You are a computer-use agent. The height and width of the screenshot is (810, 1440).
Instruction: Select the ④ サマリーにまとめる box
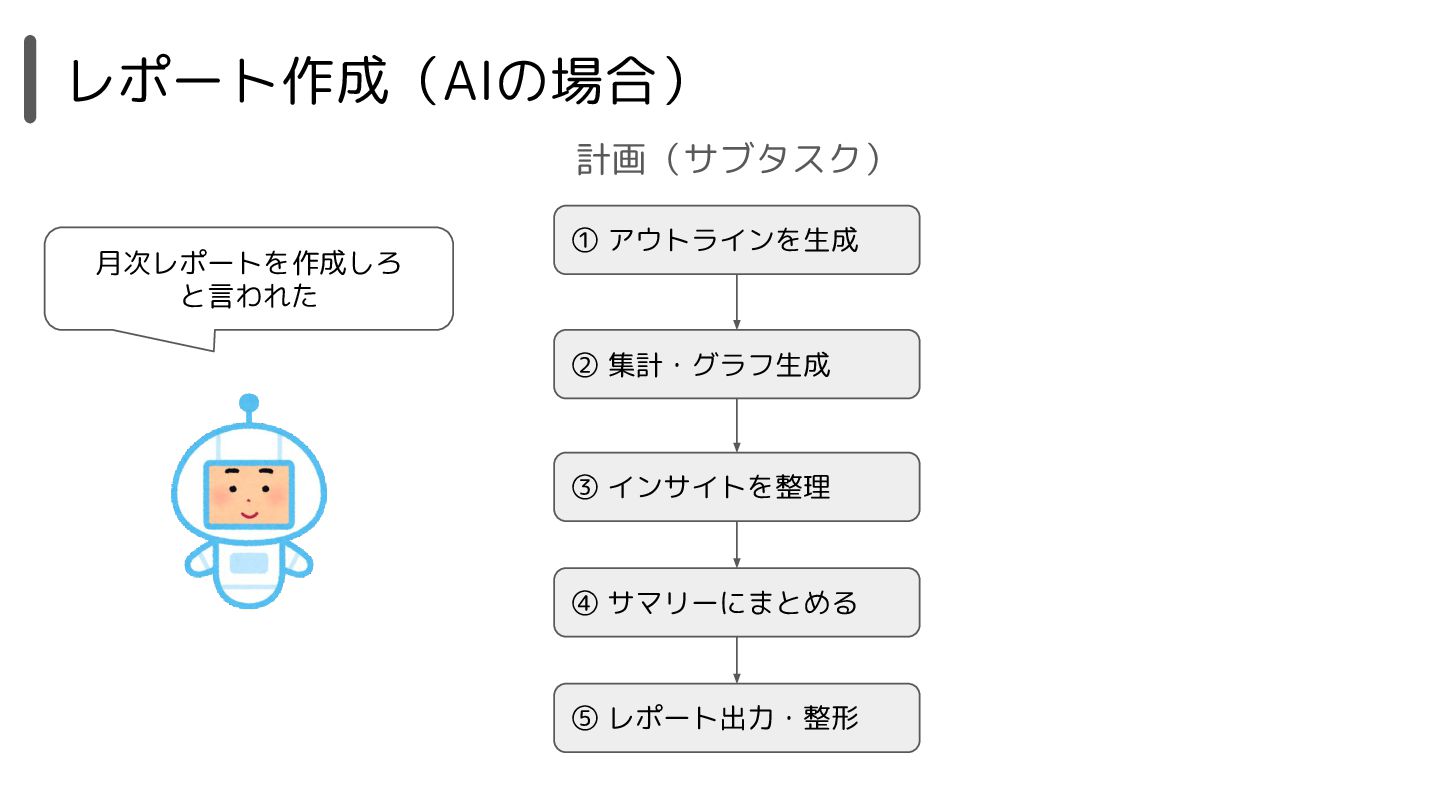pyautogui.click(x=737, y=603)
